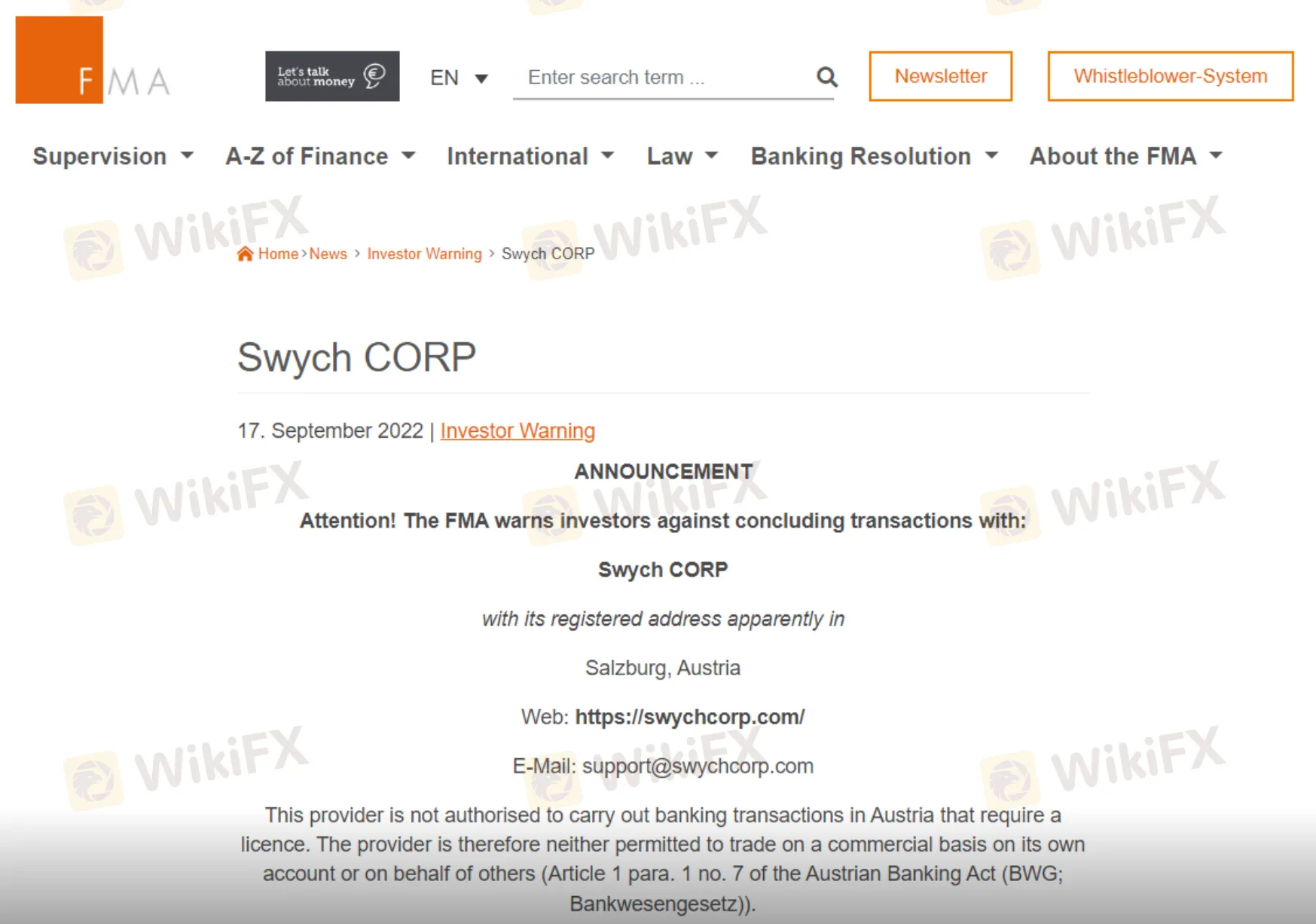This screenshot has width=1316, height=924.
Task: Open the Law menu
Action: coord(670,156)
